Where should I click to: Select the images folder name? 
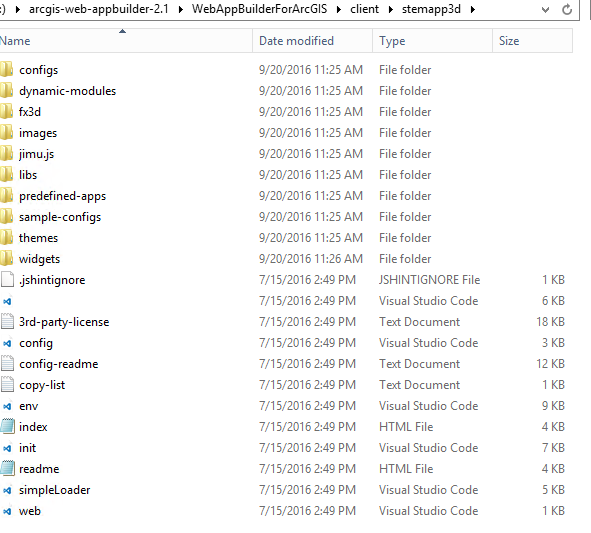tap(38, 133)
